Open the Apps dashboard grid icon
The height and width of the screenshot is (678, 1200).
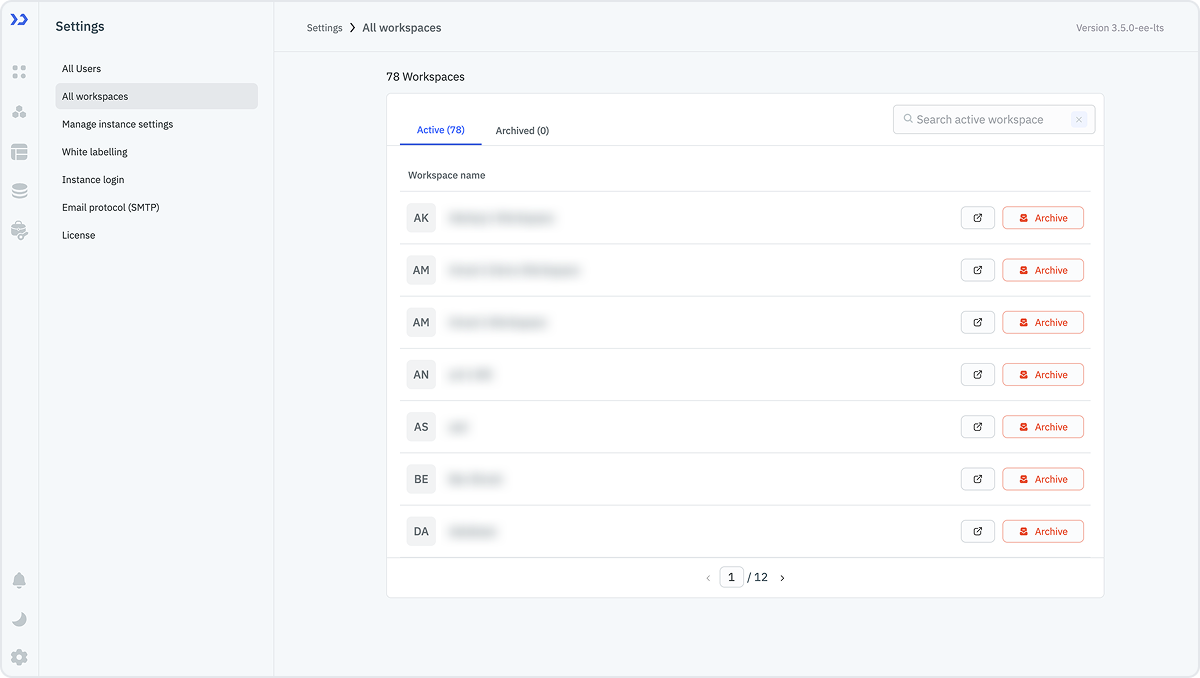[x=19, y=72]
